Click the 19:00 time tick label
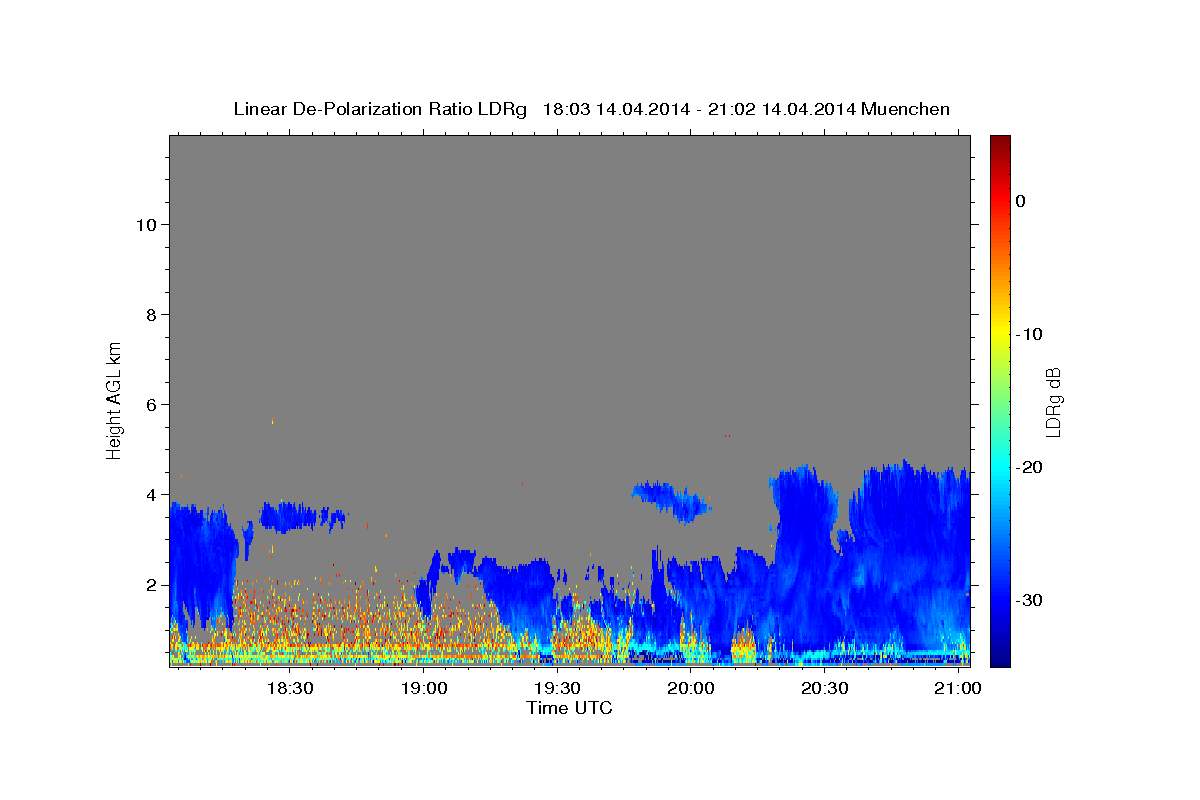 [x=424, y=689]
